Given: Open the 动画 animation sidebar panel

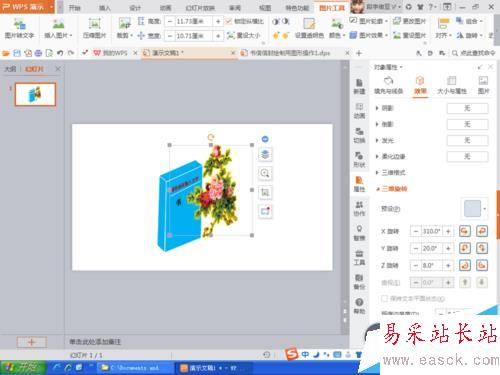Looking at the screenshot, I should (359, 111).
